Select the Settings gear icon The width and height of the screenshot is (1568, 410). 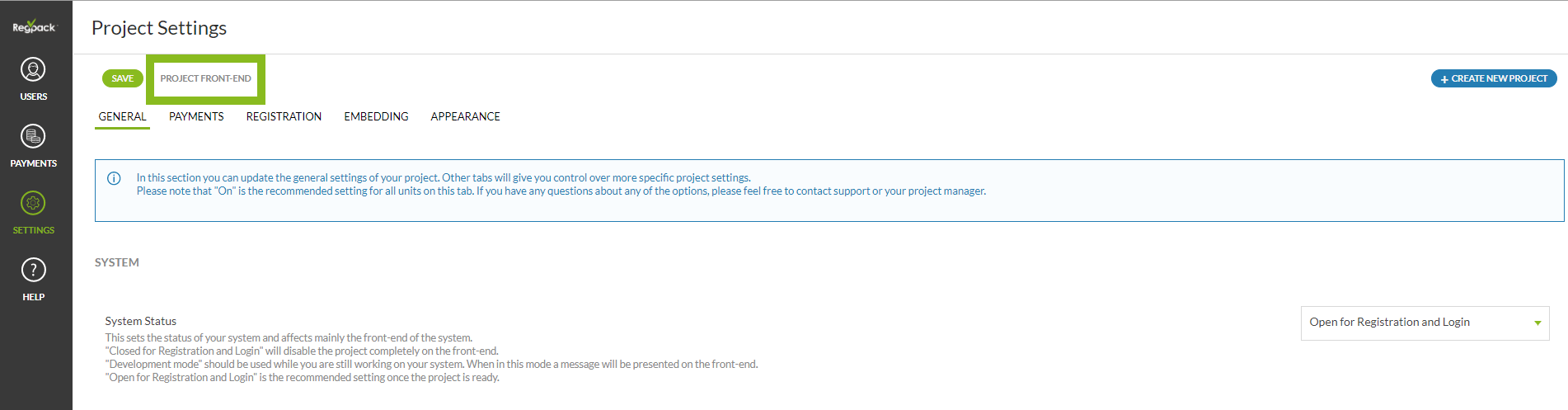point(33,204)
